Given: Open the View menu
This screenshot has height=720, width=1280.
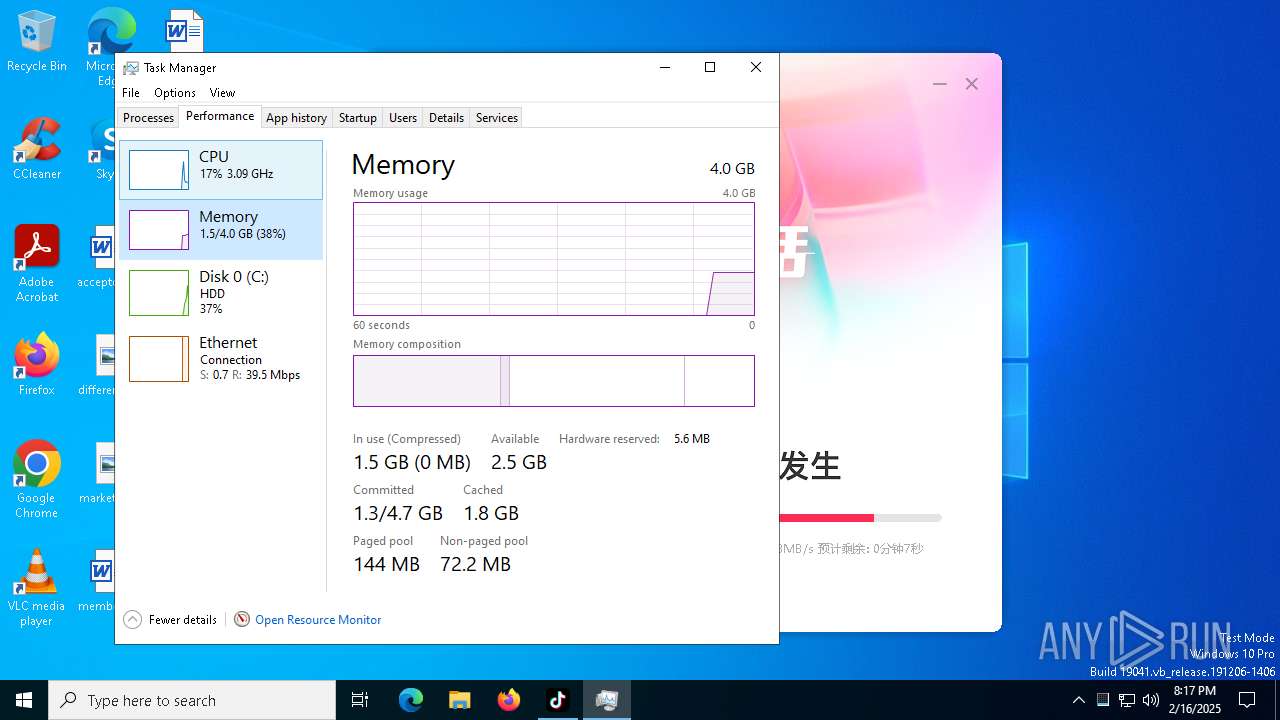Looking at the screenshot, I should [x=222, y=93].
